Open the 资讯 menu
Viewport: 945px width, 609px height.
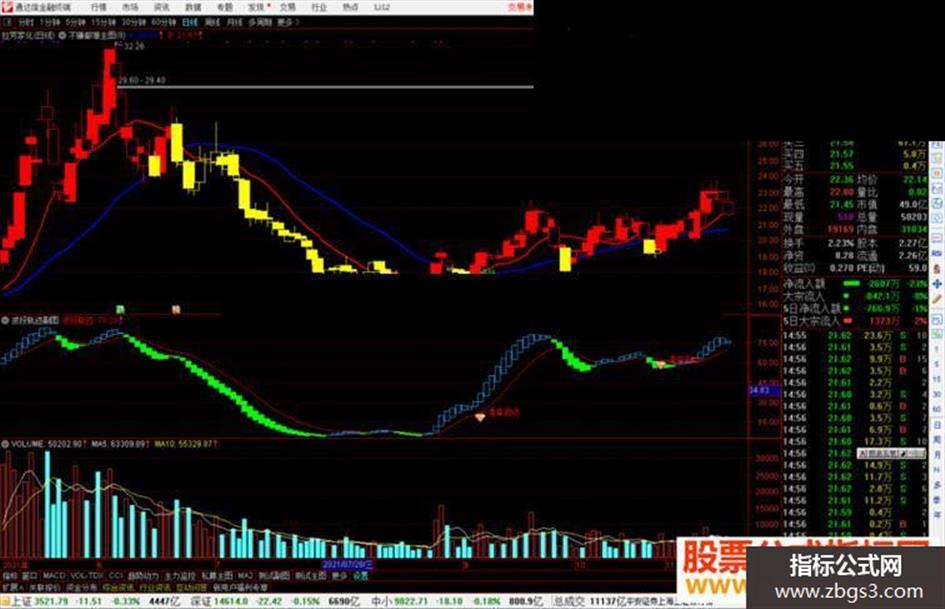tap(162, 7)
